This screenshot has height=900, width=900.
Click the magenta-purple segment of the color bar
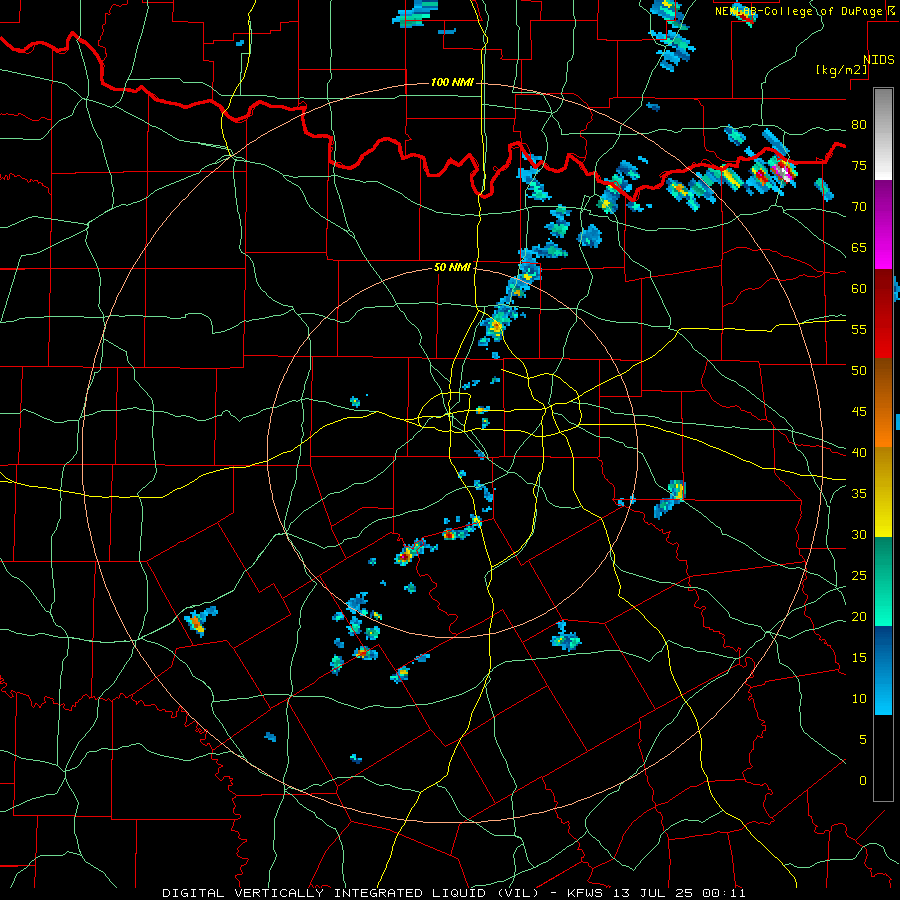coord(883,225)
